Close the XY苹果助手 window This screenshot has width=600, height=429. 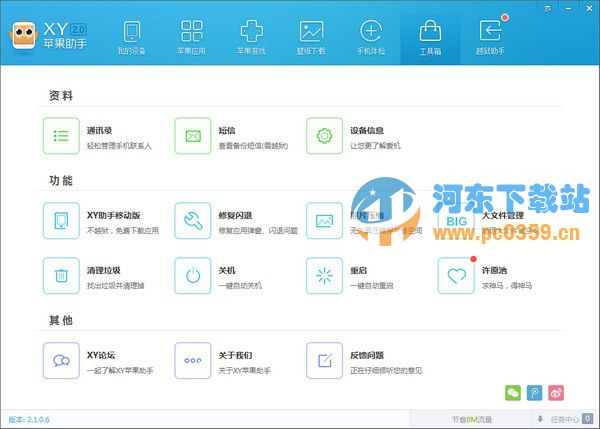pos(589,8)
